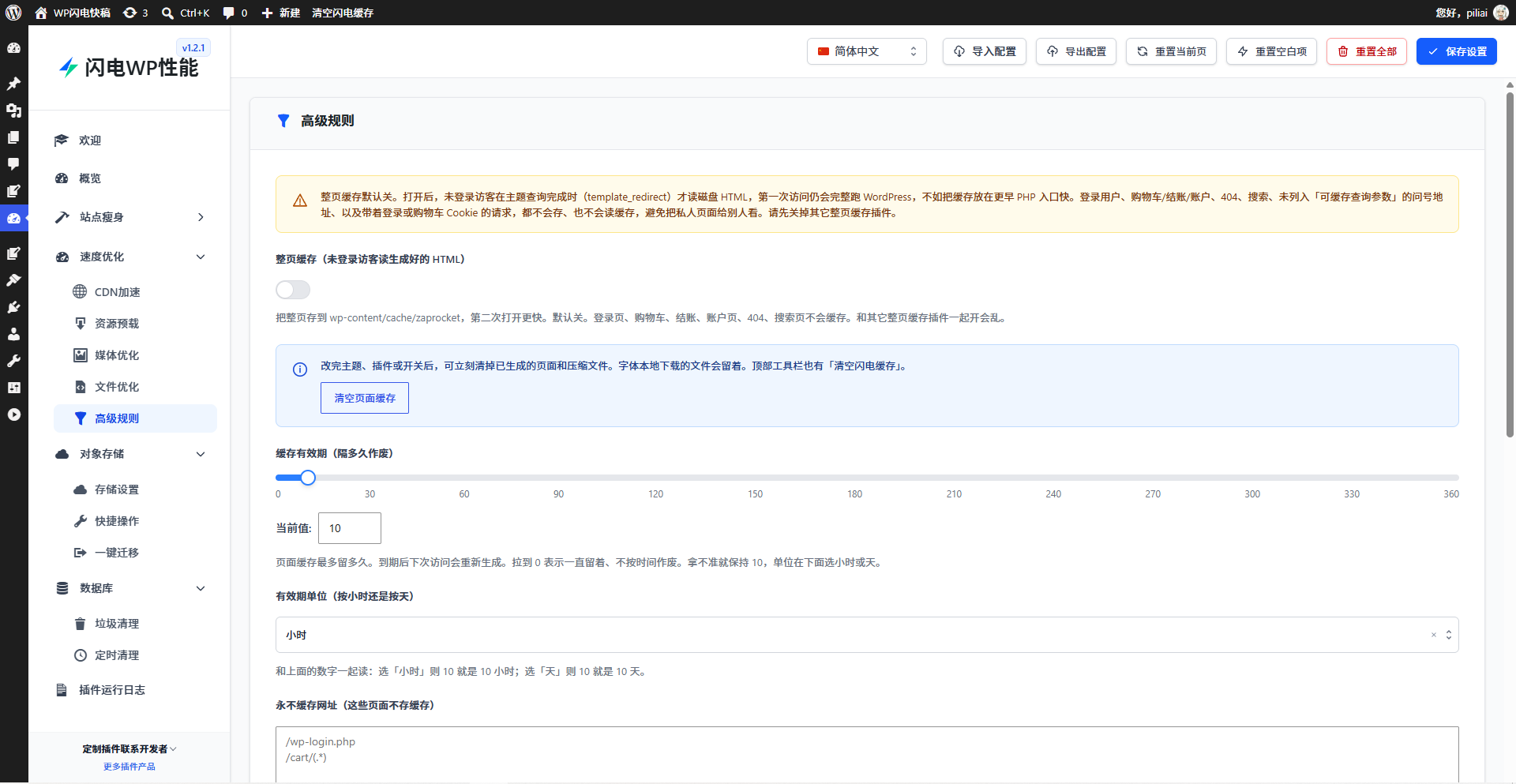Click the 永不缓存网址 textarea
The width and height of the screenshot is (1516, 784).
(867, 755)
